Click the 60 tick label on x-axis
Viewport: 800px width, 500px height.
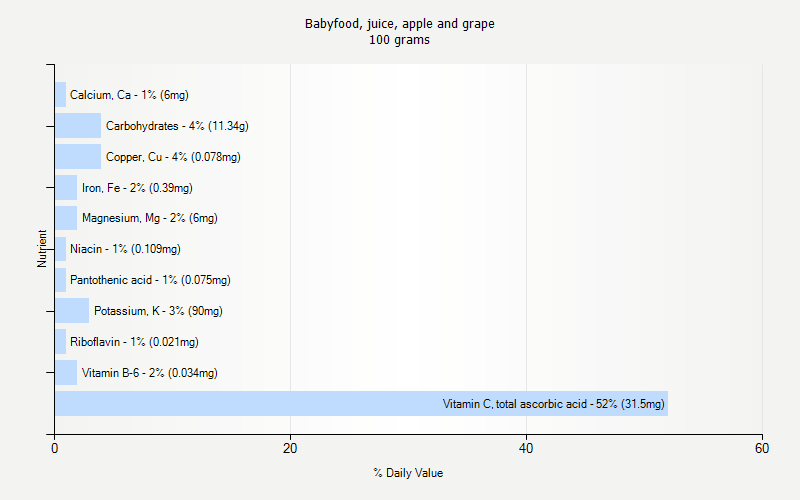click(762, 448)
